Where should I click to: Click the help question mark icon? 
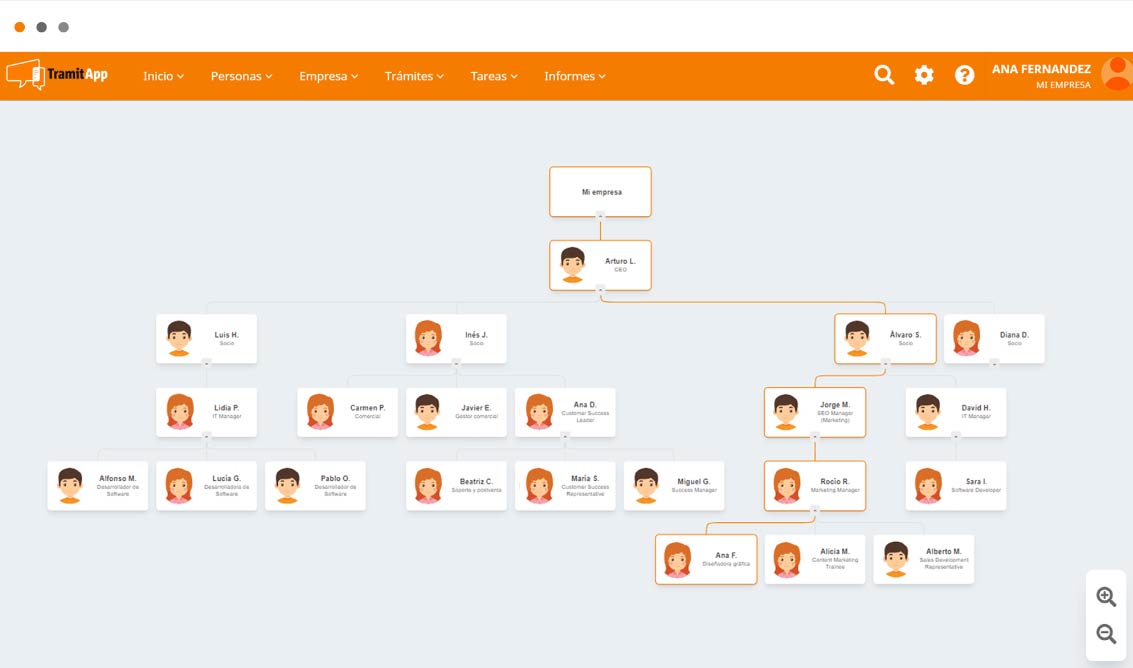[x=964, y=75]
